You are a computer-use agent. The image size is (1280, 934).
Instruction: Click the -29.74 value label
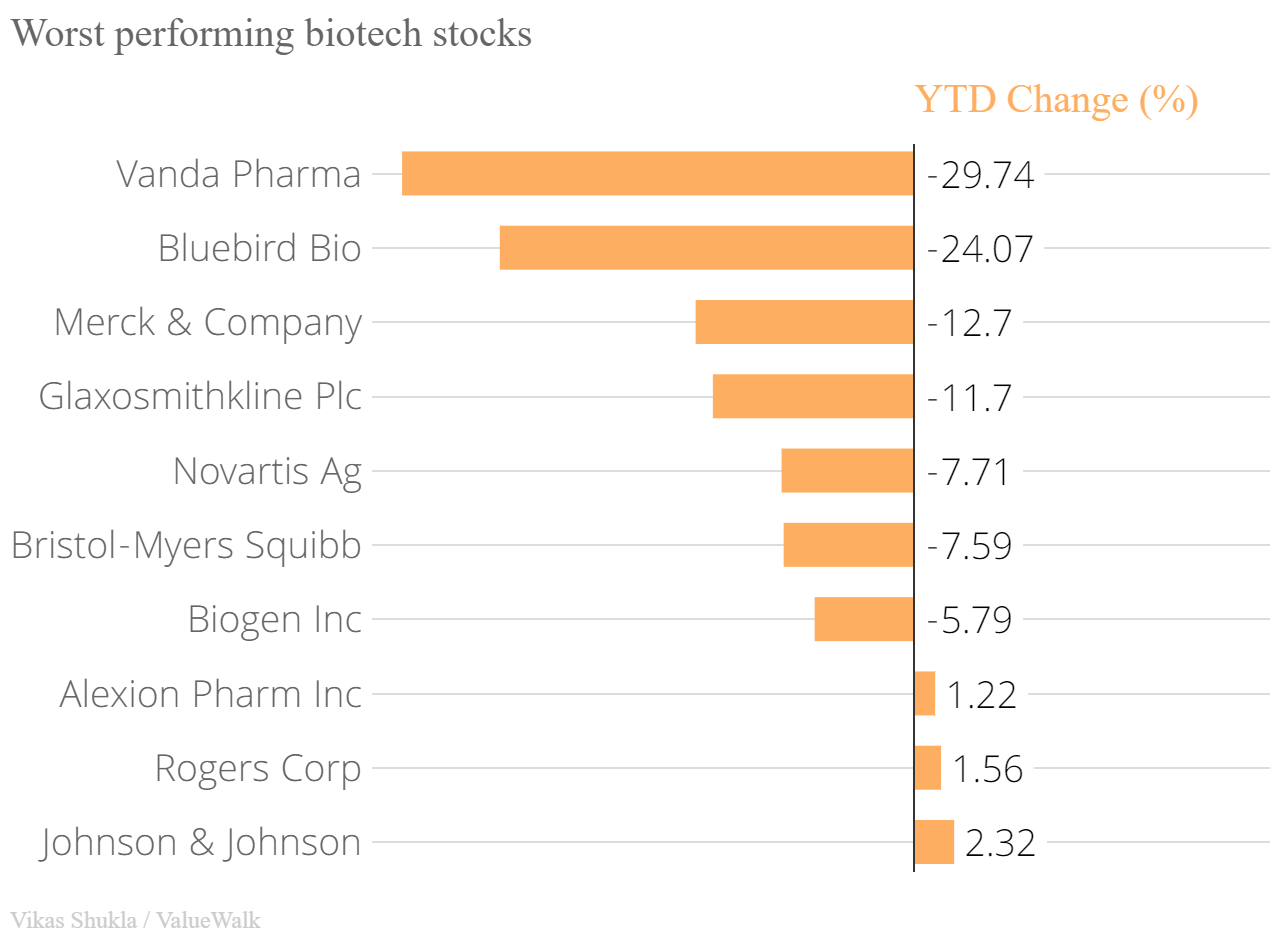coord(980,175)
